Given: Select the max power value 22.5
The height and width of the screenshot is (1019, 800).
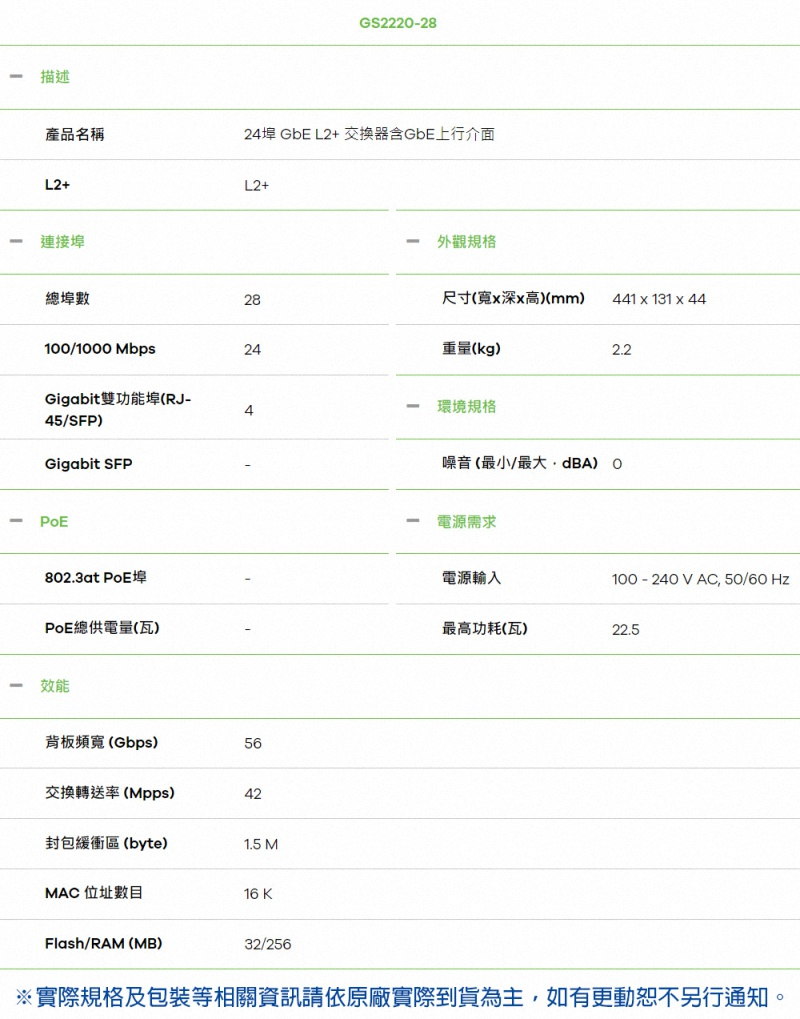Looking at the screenshot, I should click(x=626, y=630).
